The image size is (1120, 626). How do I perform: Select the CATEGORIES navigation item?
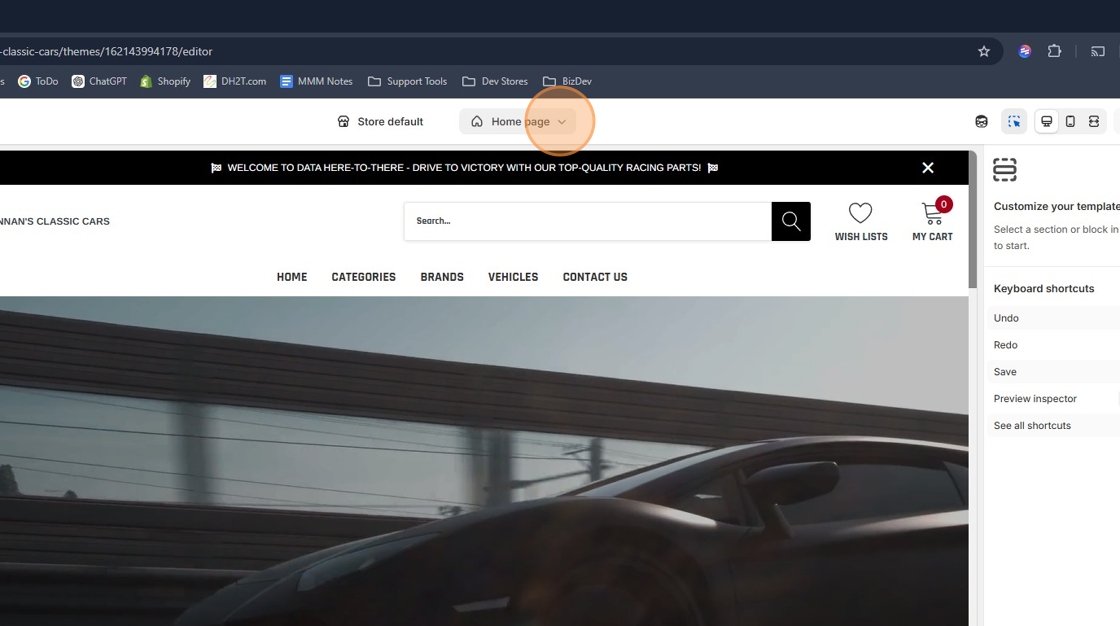click(x=364, y=277)
